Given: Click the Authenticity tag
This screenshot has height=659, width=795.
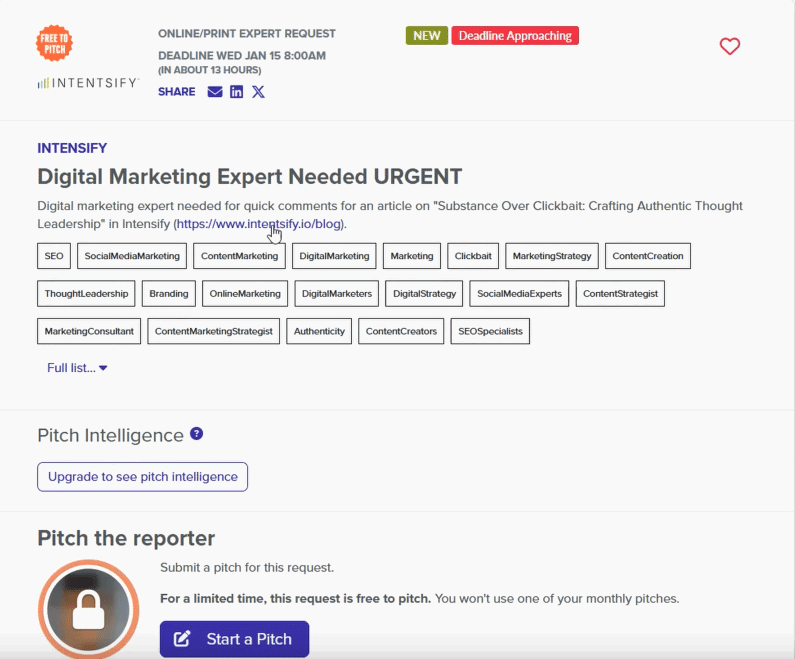Looking at the screenshot, I should pyautogui.click(x=319, y=331).
